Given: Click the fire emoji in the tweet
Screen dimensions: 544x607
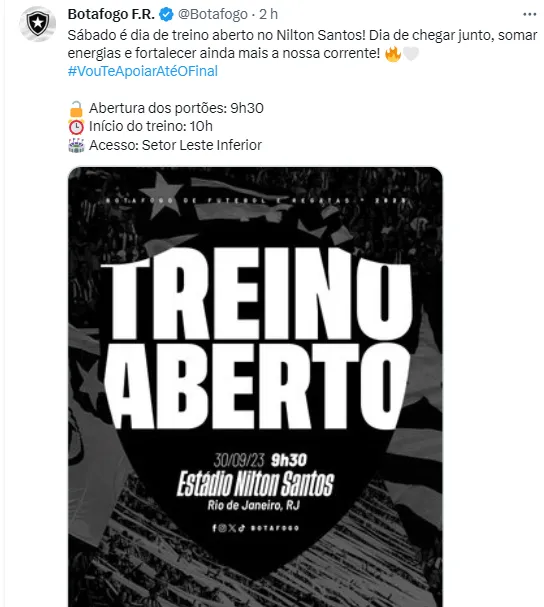Looking at the screenshot, I should tap(393, 53).
